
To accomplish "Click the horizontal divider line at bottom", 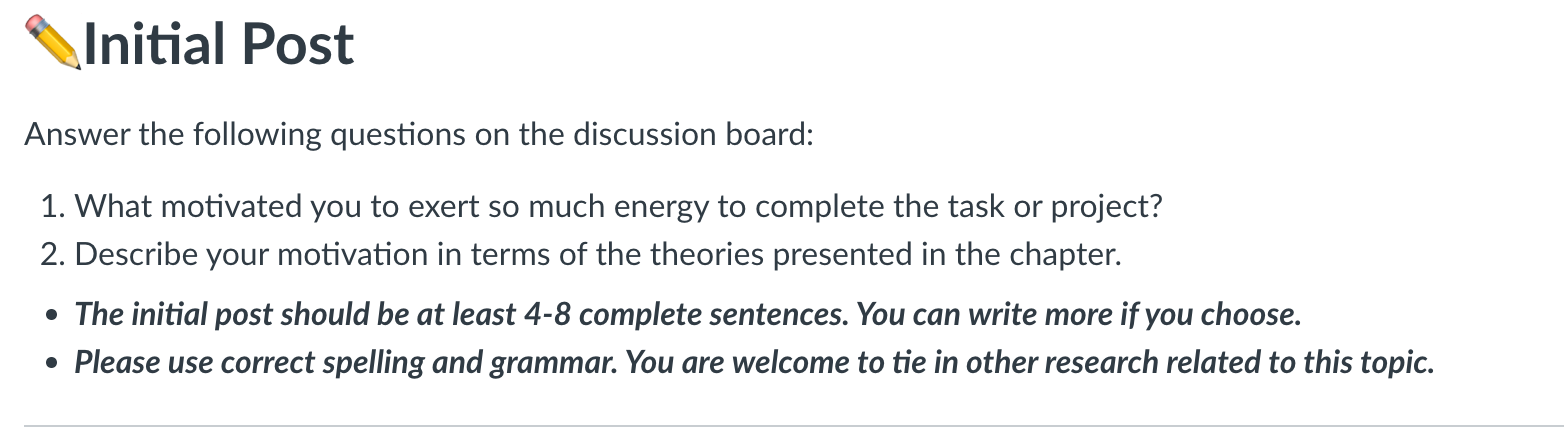I will tap(782, 427).
